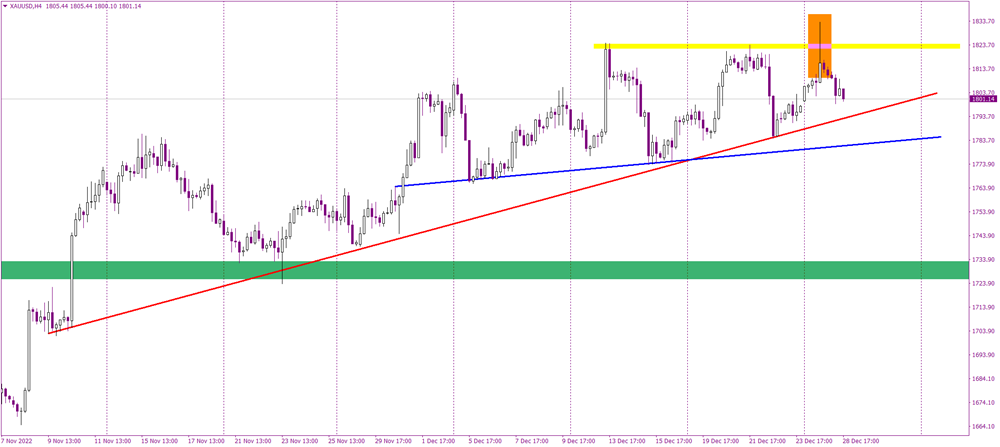The image size is (1000, 447).
Task: Click price label 1723.90
Action: coord(982,283)
